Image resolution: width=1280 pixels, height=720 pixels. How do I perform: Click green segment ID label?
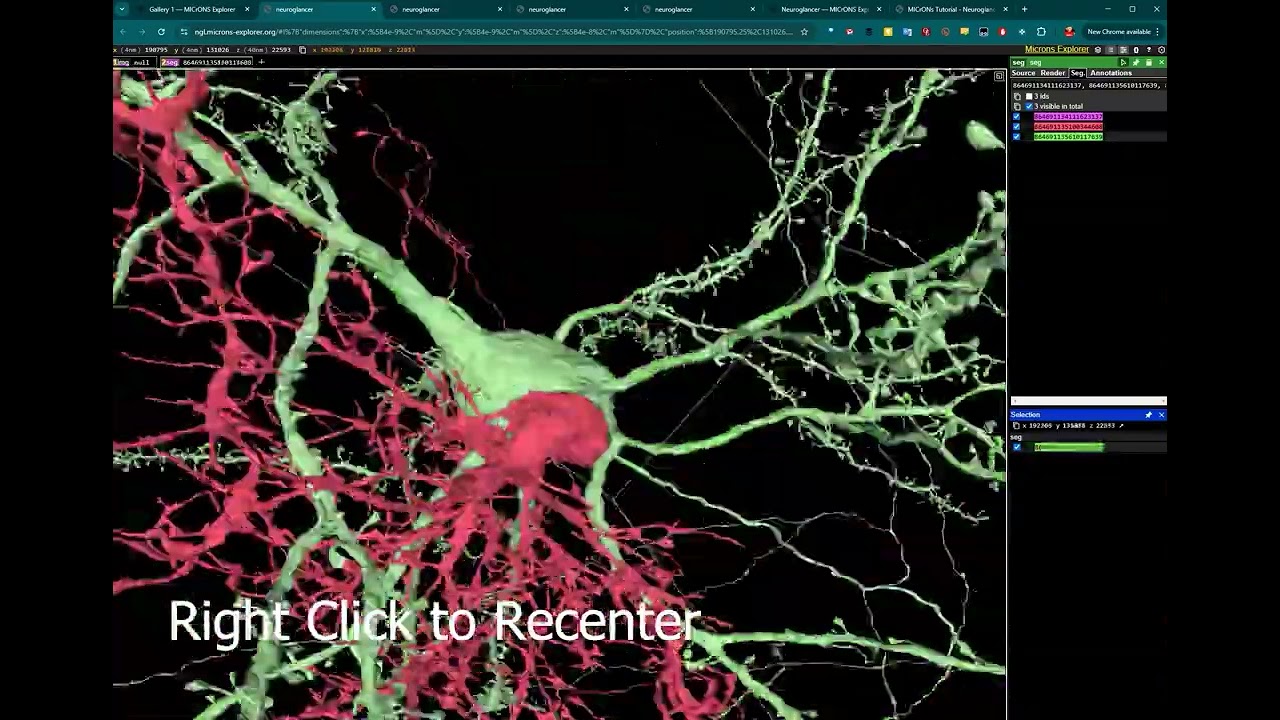(1068, 137)
